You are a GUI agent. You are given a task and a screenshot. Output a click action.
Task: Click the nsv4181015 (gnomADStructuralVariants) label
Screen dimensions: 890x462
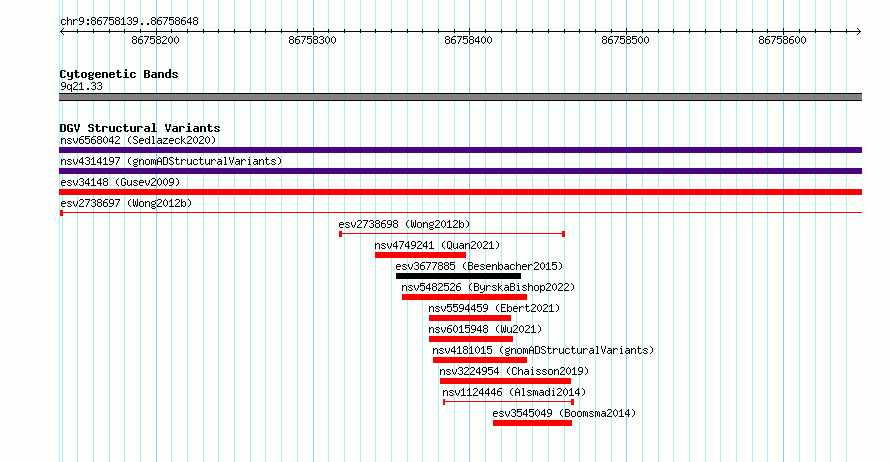(543, 350)
